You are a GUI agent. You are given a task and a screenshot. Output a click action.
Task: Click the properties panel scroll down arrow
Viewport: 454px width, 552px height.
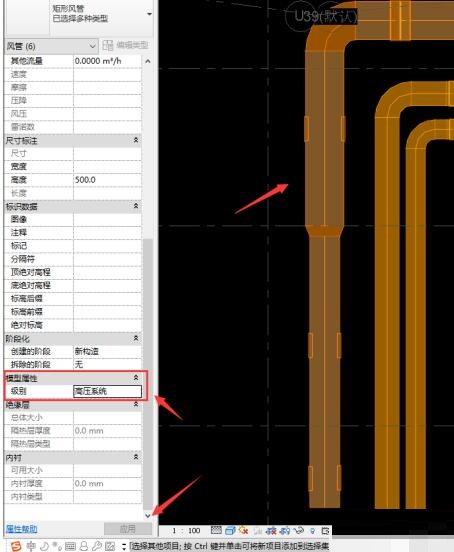[x=148, y=516]
